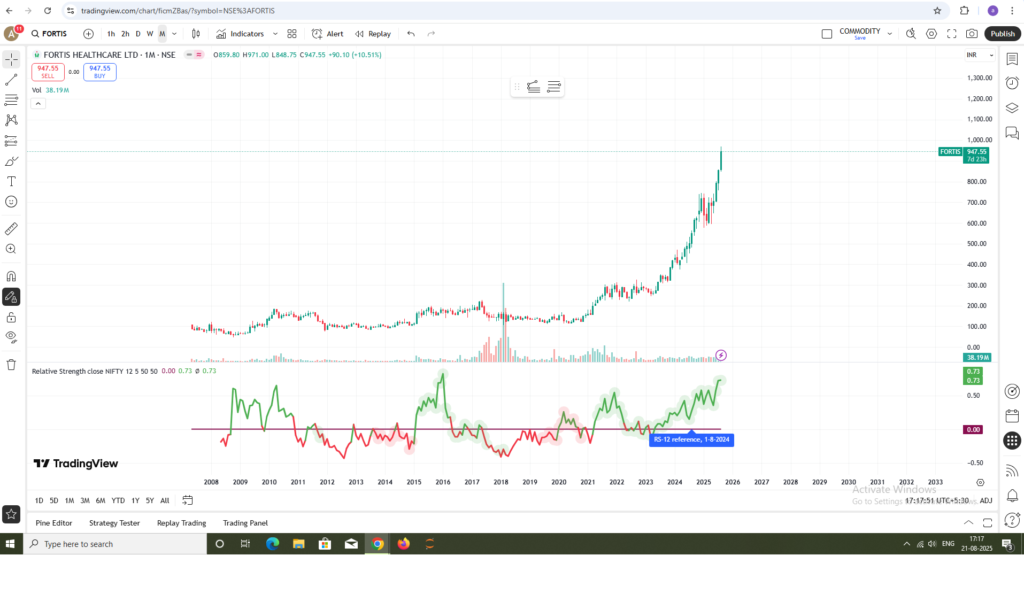Open the Indicators dialog
The image size is (1024, 594).
tap(240, 34)
